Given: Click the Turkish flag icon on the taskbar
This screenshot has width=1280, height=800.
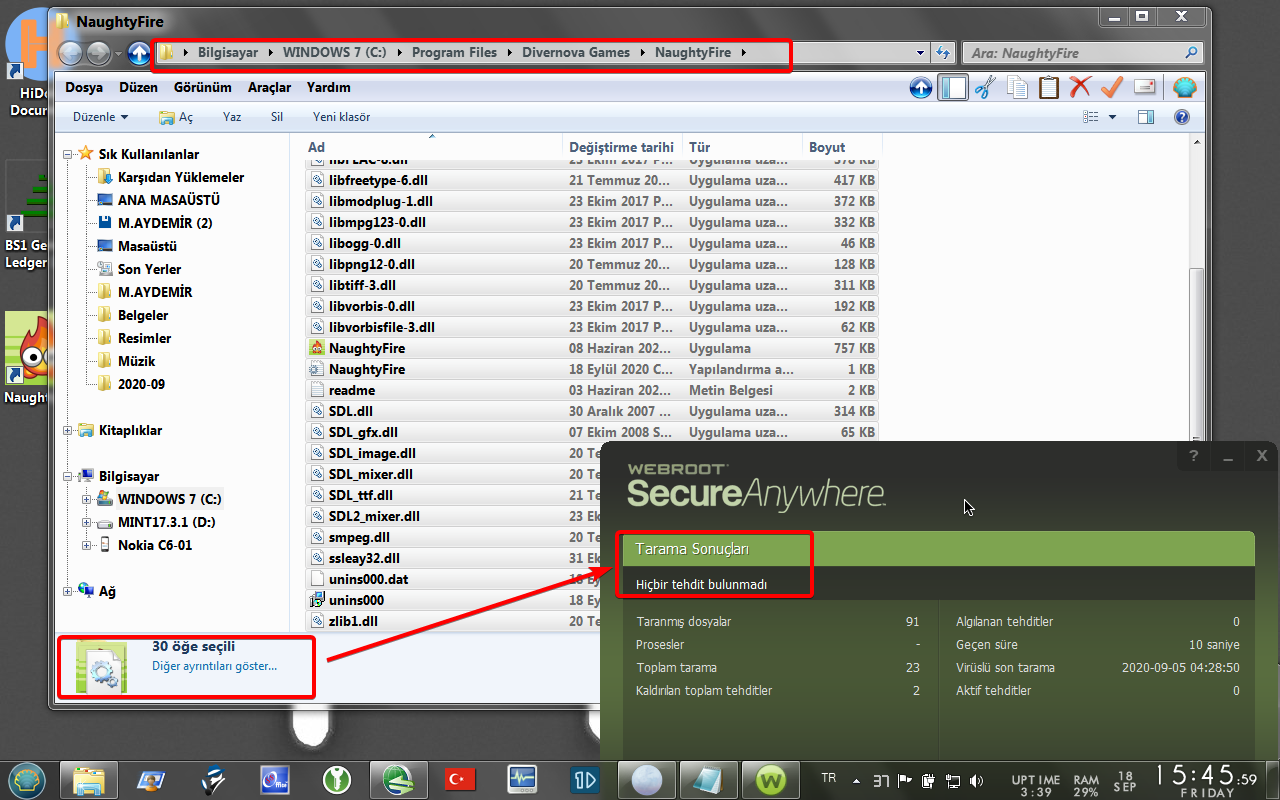Looking at the screenshot, I should (x=460, y=777).
